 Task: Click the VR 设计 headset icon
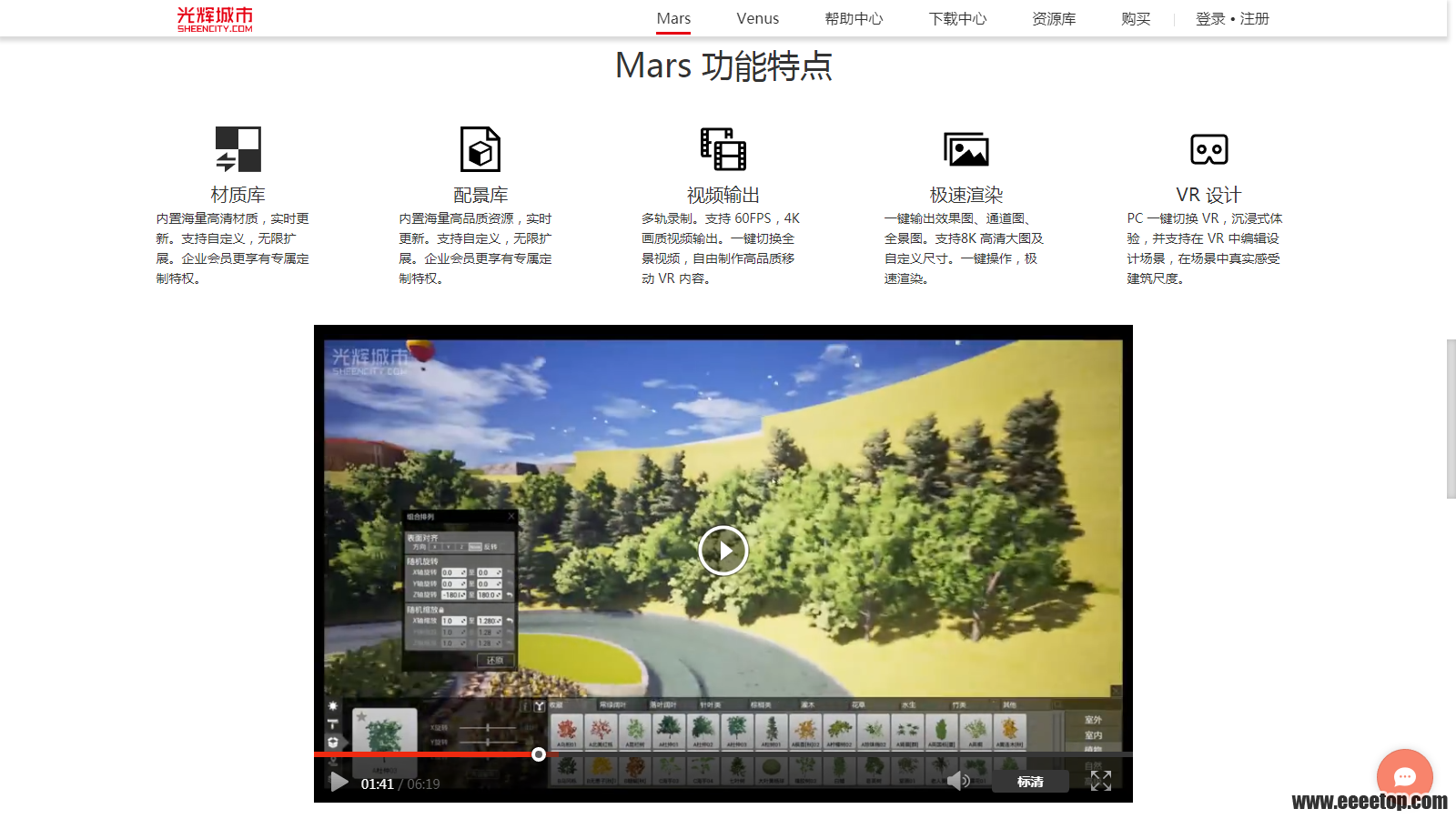pos(1209,149)
